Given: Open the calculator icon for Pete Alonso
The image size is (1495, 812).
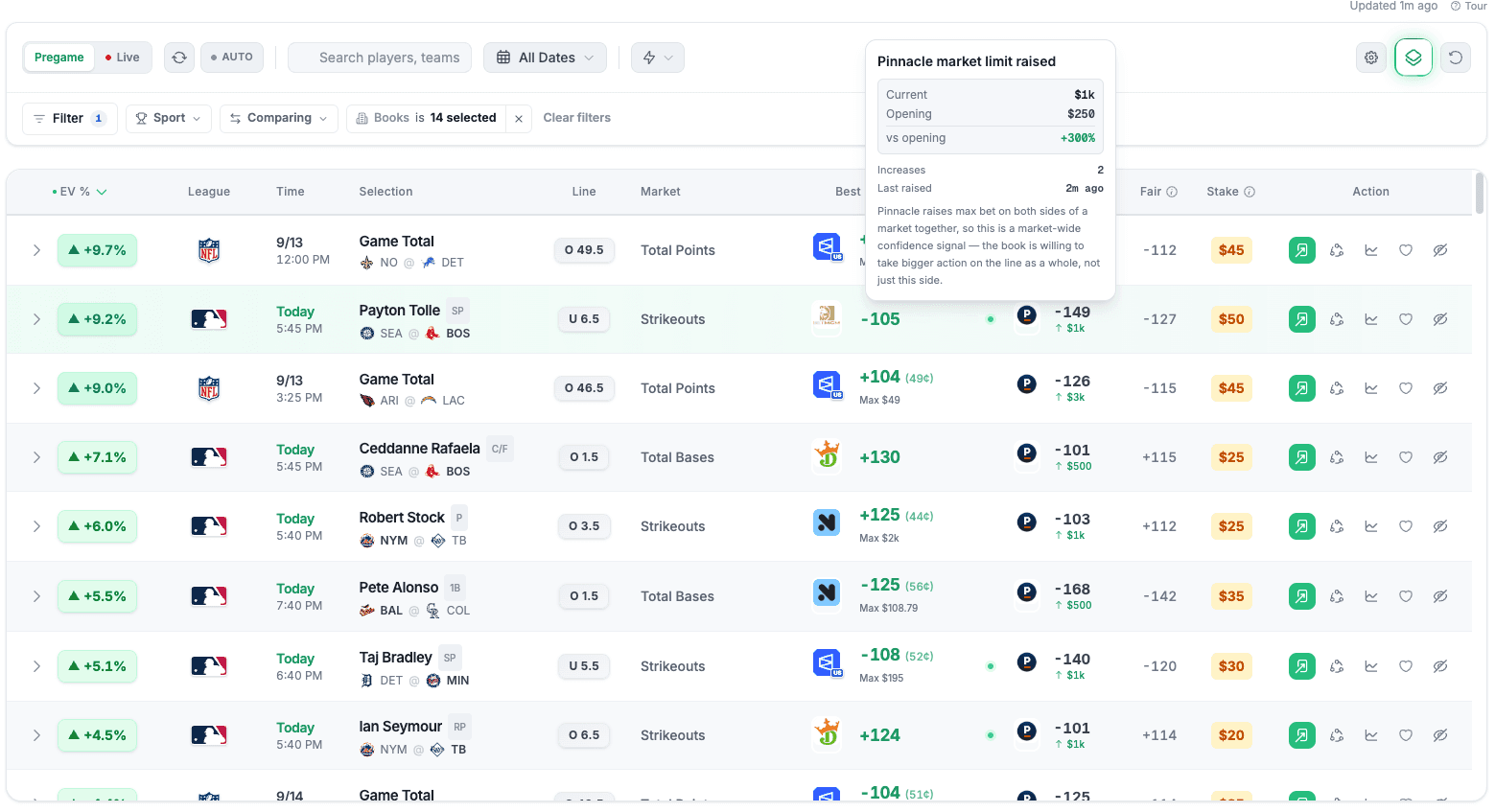Looking at the screenshot, I should coord(1337,596).
